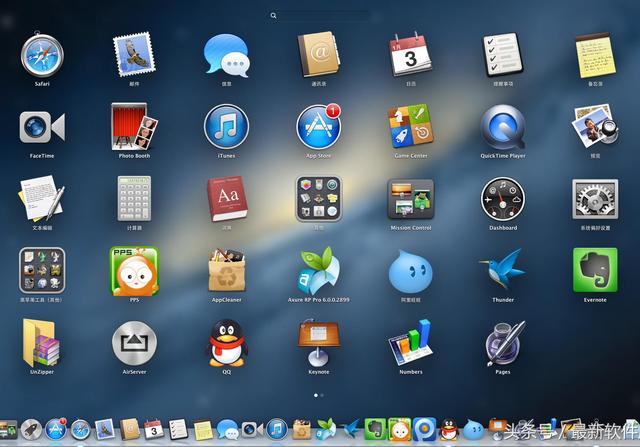This screenshot has height=447, width=640.
Task: Launch Axure RP Pro 6.0.0.2899
Action: click(x=319, y=270)
